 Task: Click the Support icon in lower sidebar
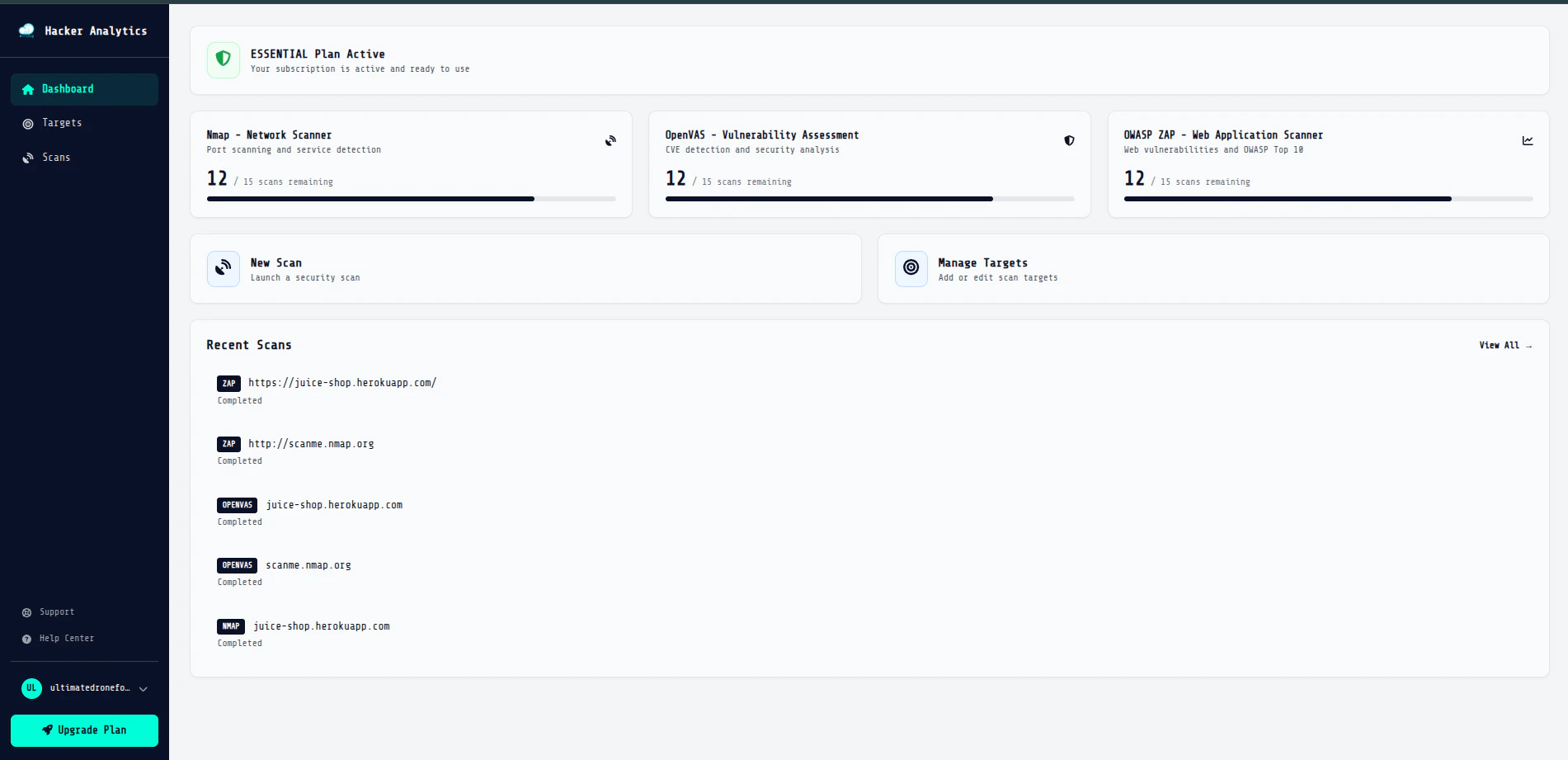(x=26, y=611)
